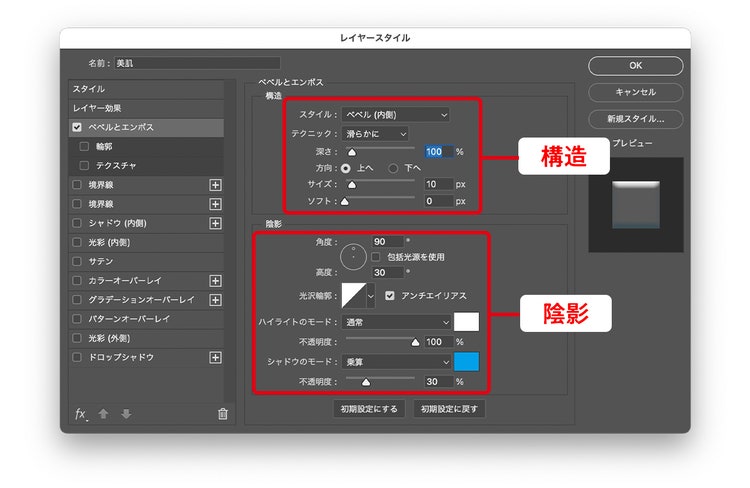Screen dimensions: 750x488
Task: Enable the パターンオーバーレイ checkbox
Action: click(77, 319)
